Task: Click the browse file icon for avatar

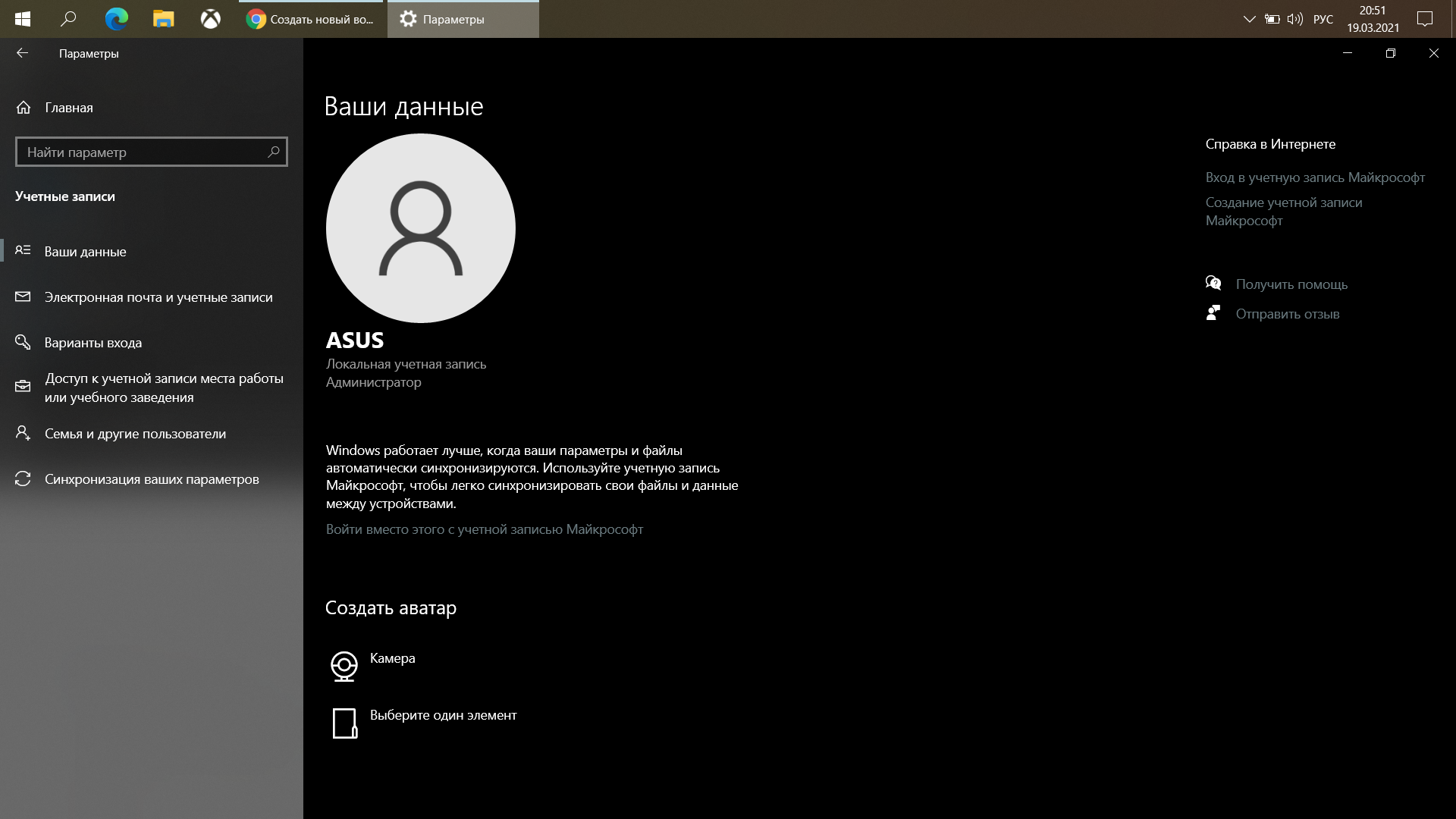Action: (x=345, y=723)
